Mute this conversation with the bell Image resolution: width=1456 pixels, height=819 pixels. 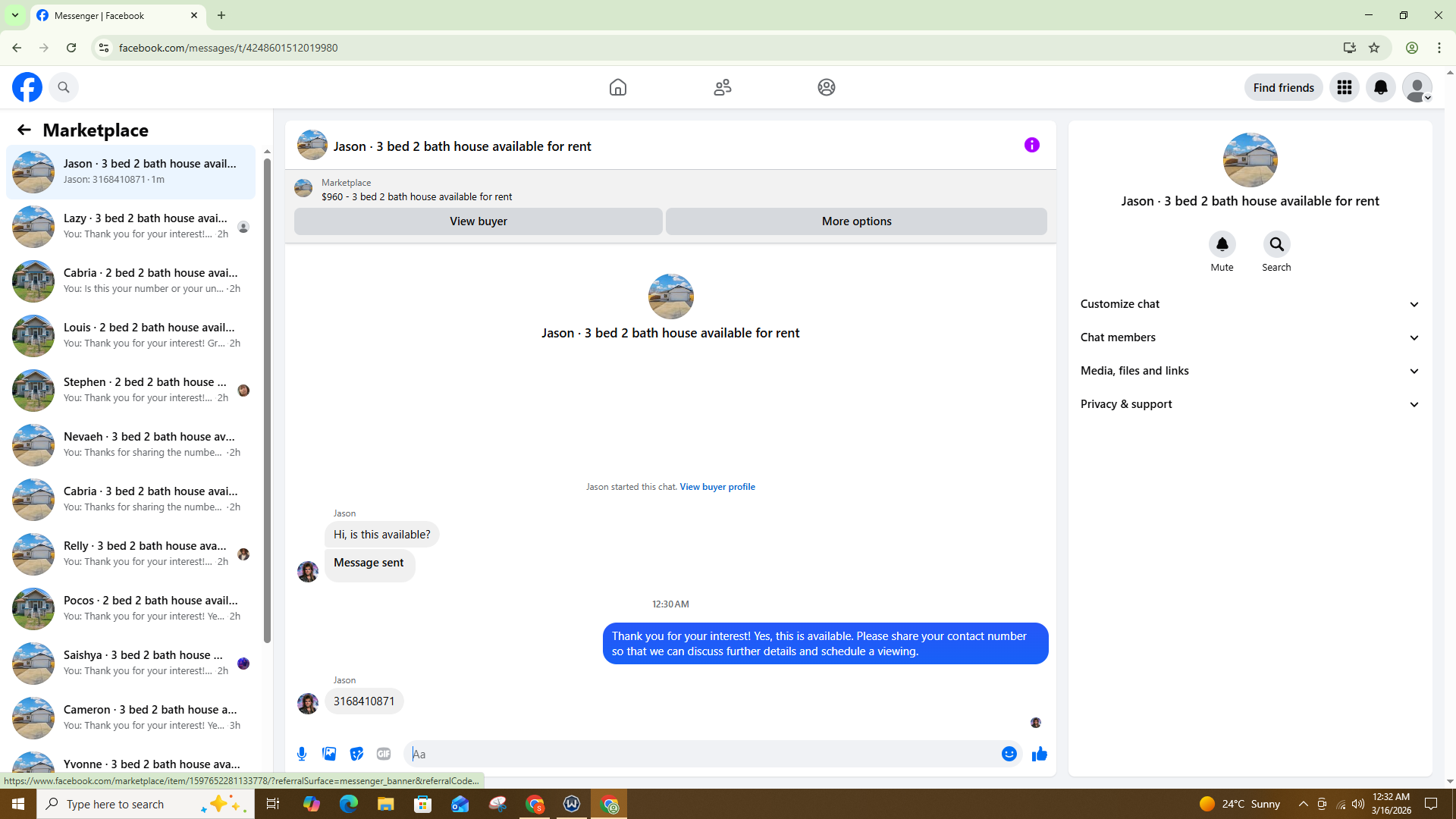1222,244
